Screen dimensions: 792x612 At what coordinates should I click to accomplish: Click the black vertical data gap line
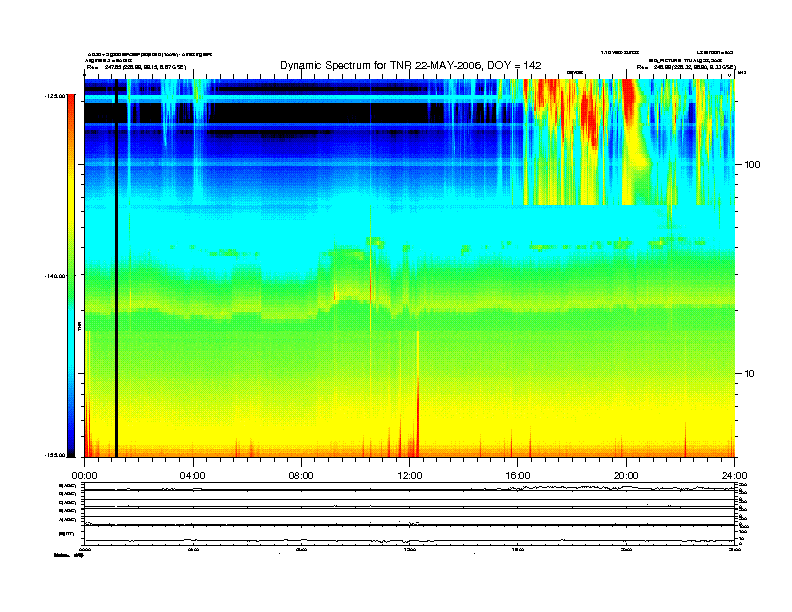(116, 268)
